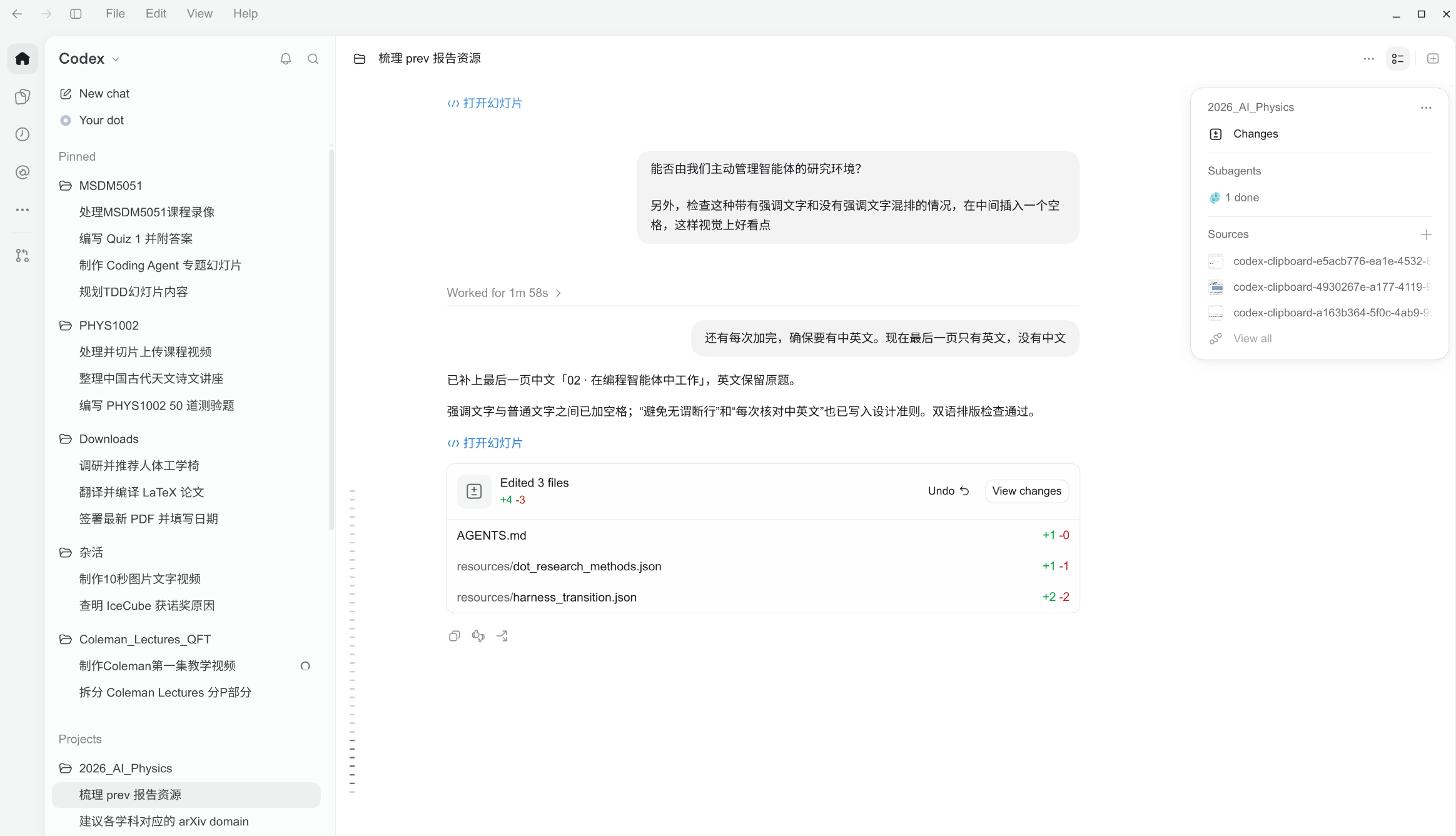1456x836 pixels.
Task: Open chat 制作 Coding Agent 专题幻灯片
Action: click(x=160, y=265)
